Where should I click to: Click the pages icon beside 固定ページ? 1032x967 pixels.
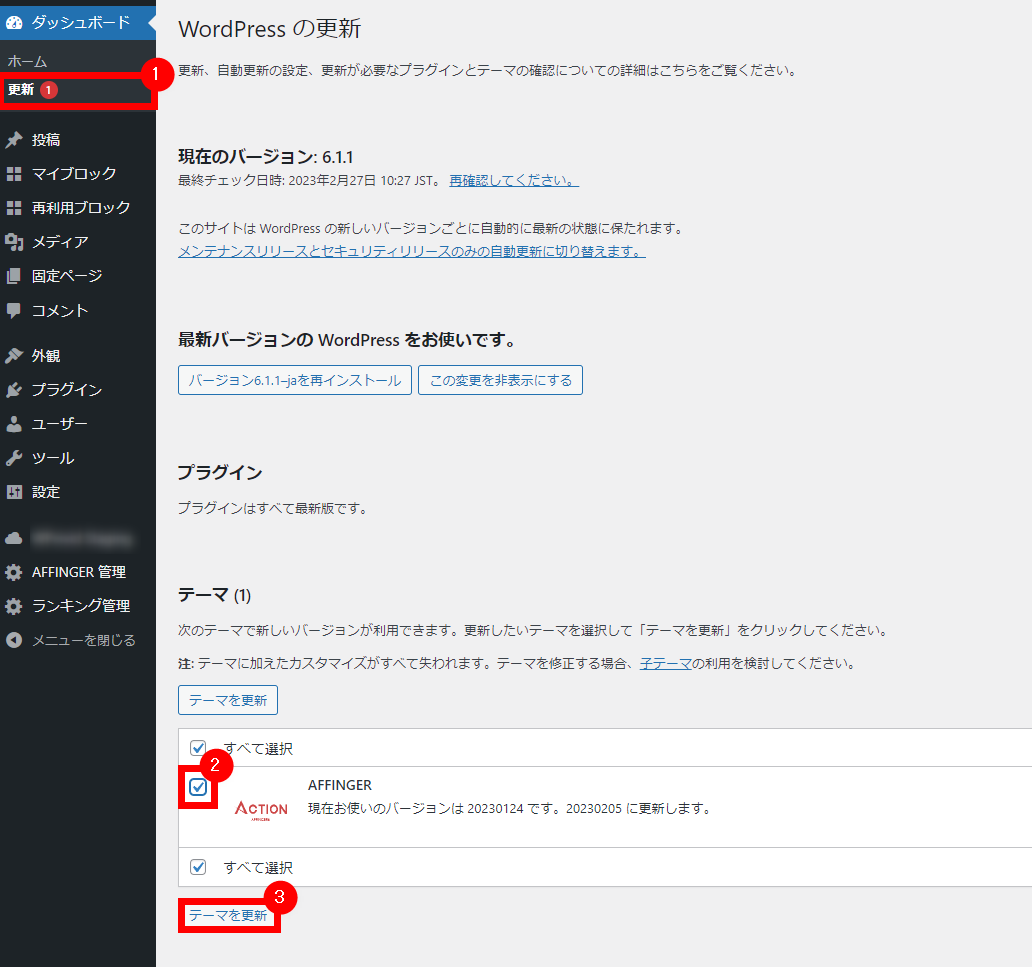pos(14,276)
